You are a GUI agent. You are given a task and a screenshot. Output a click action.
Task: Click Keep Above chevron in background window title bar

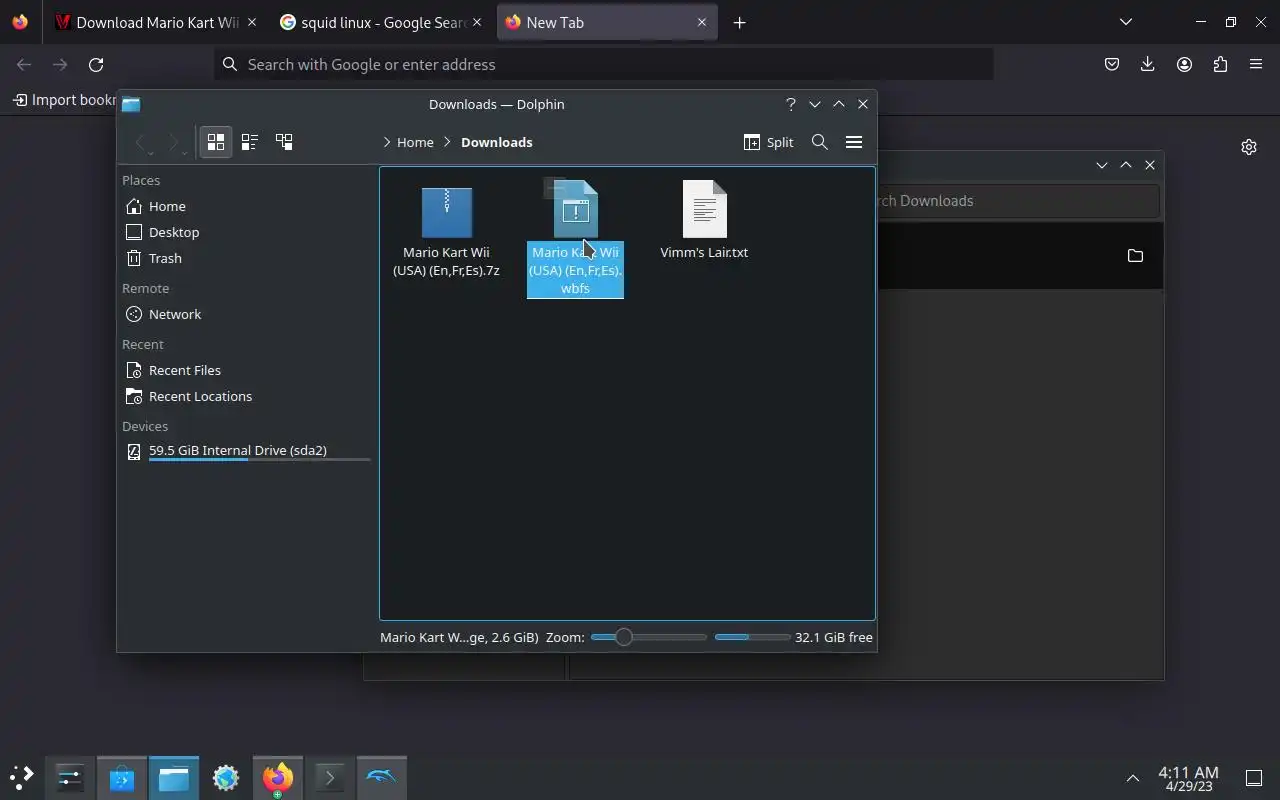[1126, 165]
